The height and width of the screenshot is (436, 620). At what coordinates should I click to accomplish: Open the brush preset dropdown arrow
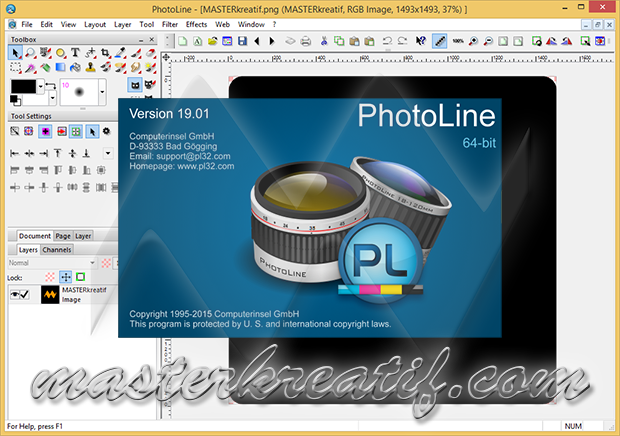click(x=102, y=92)
